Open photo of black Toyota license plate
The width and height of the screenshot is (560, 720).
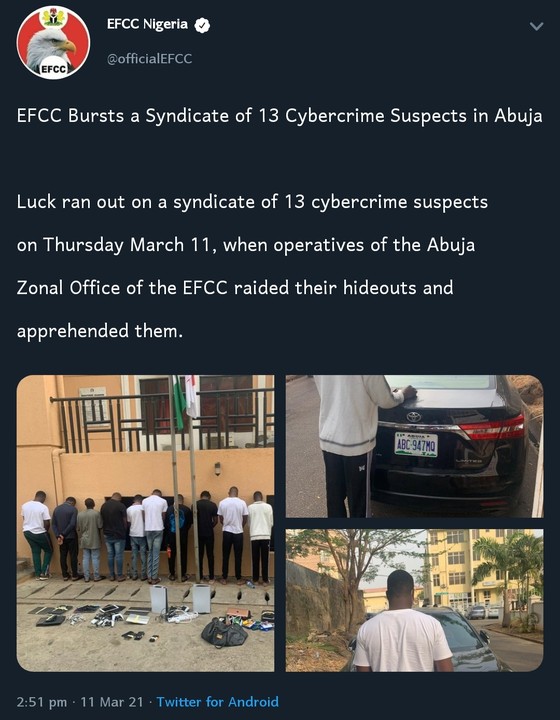(x=414, y=446)
